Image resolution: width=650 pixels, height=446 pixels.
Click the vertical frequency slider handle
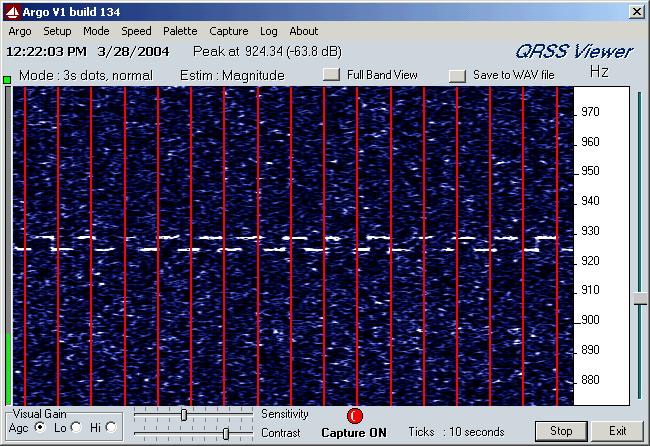click(640, 299)
